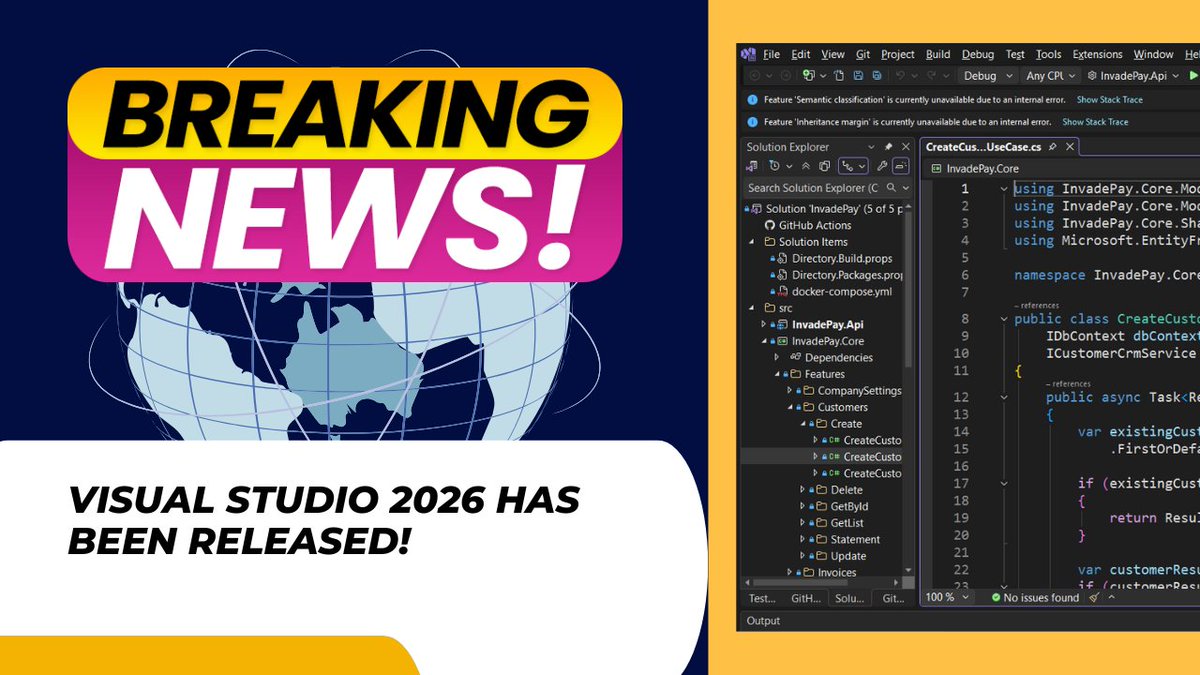Switch to the GitH... bottom tab
This screenshot has width=1200, height=675.
[x=806, y=598]
